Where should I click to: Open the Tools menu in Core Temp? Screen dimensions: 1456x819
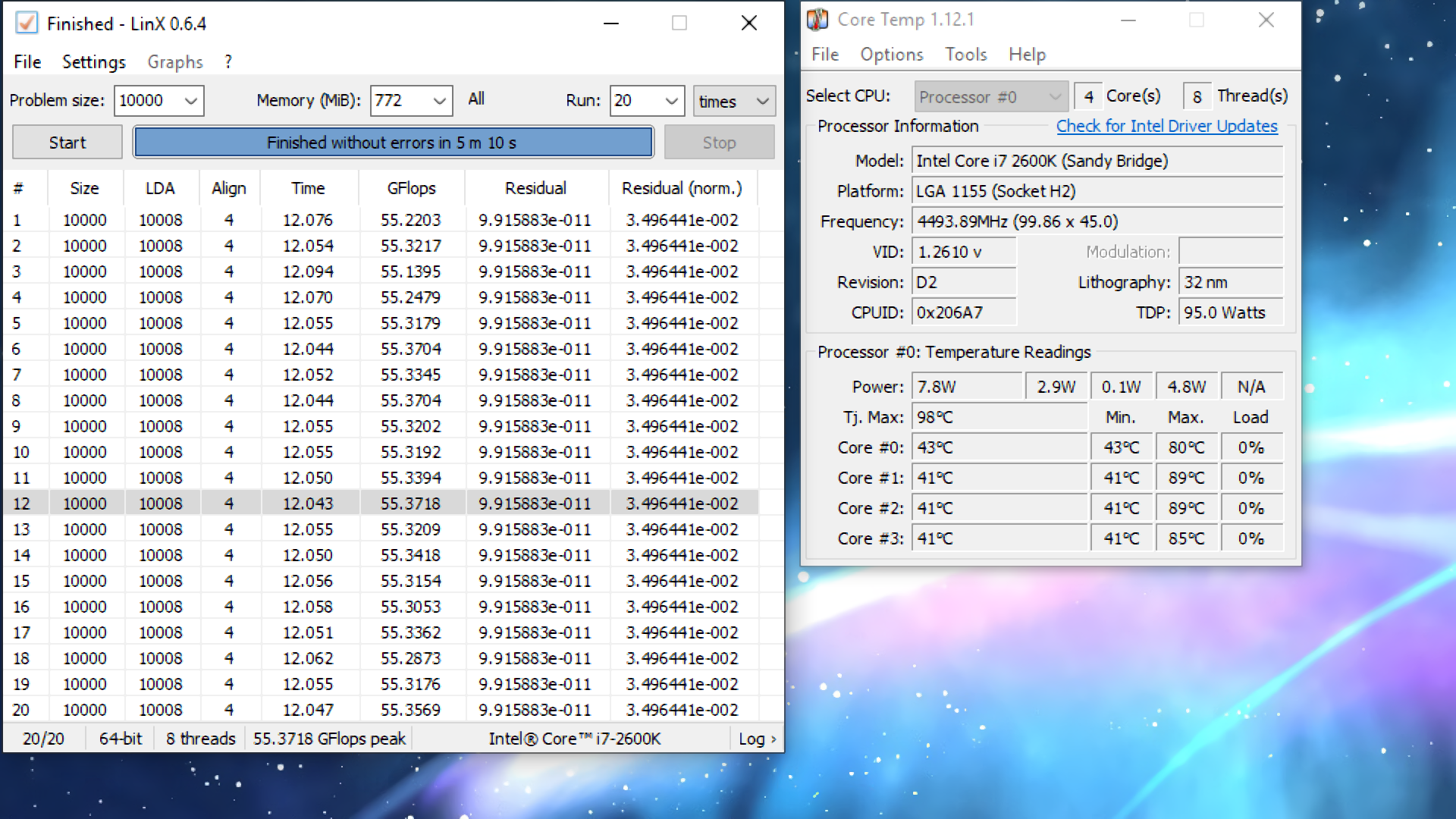pos(966,55)
